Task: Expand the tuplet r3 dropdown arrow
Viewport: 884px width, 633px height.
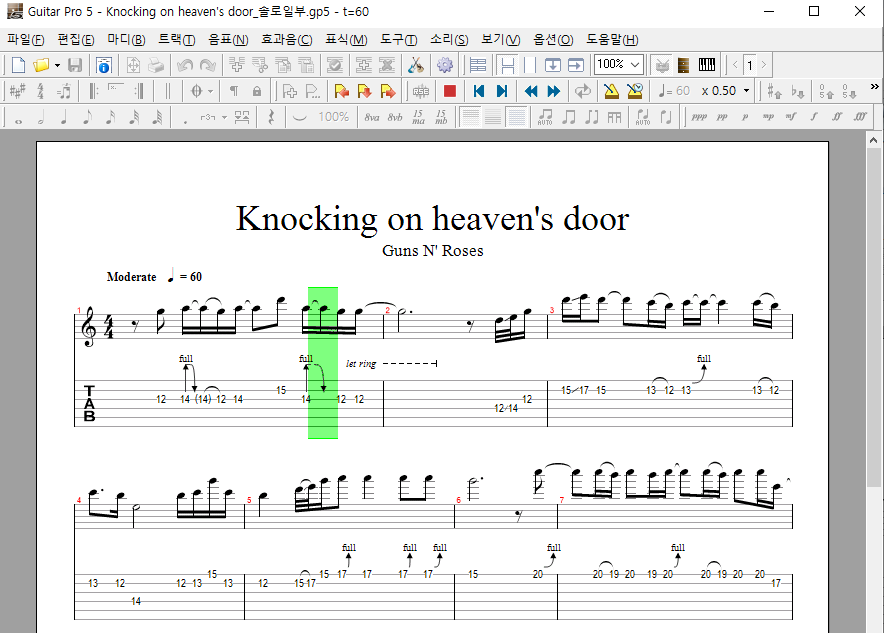Action: click(224, 117)
